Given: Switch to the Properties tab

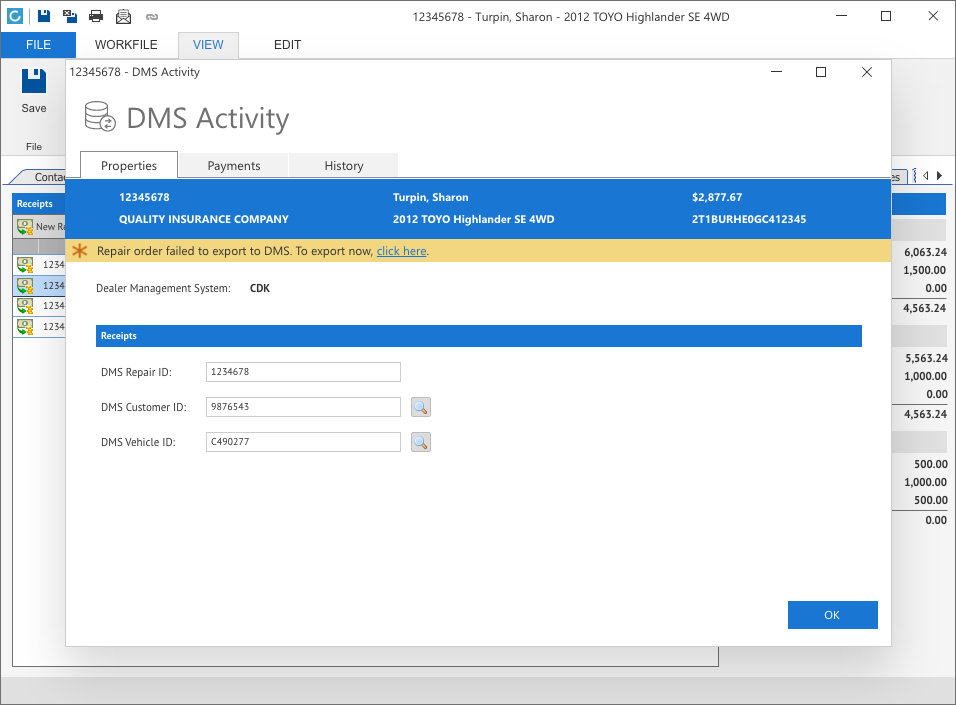Looking at the screenshot, I should point(129,165).
